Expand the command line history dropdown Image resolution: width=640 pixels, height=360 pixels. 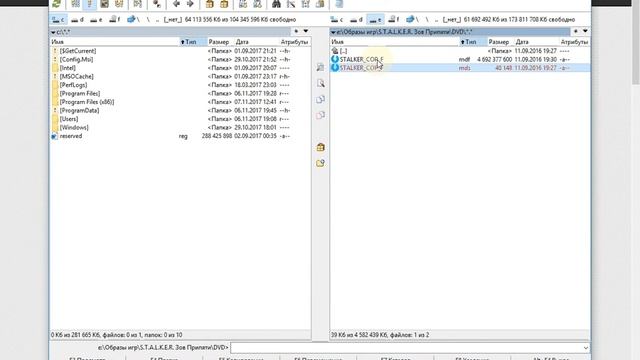[x=586, y=348]
